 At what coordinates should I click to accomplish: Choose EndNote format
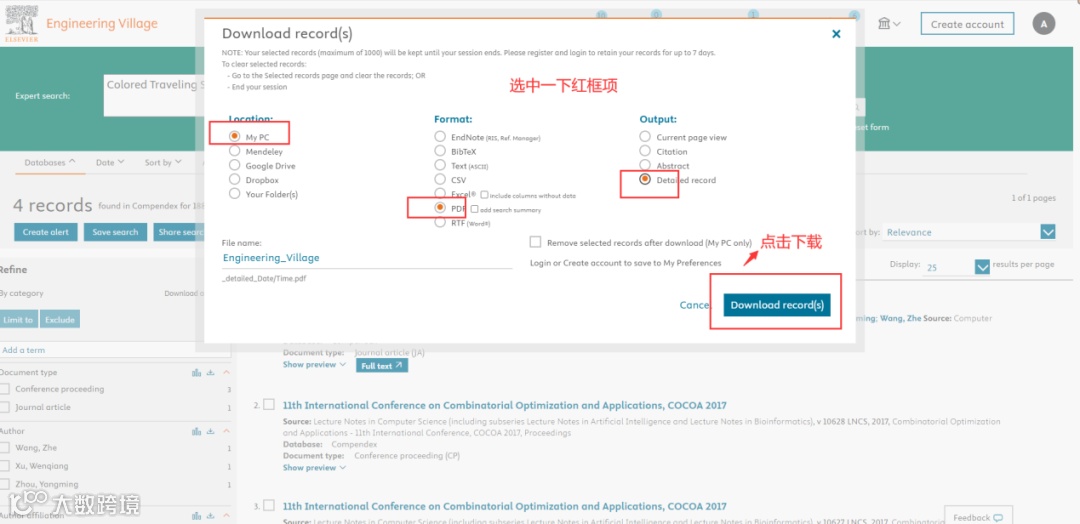click(x=439, y=136)
